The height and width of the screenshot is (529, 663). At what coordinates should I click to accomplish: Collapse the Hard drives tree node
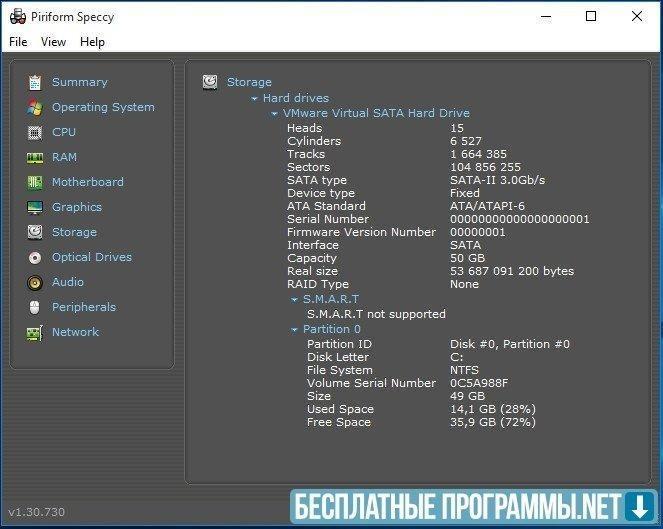pyautogui.click(x=254, y=99)
